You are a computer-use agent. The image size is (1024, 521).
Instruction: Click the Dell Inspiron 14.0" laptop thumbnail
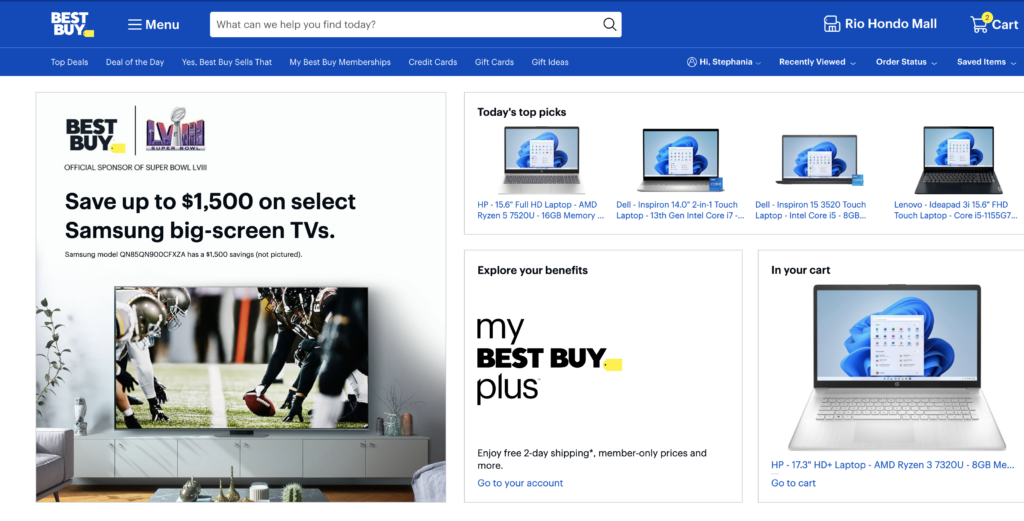click(680, 160)
